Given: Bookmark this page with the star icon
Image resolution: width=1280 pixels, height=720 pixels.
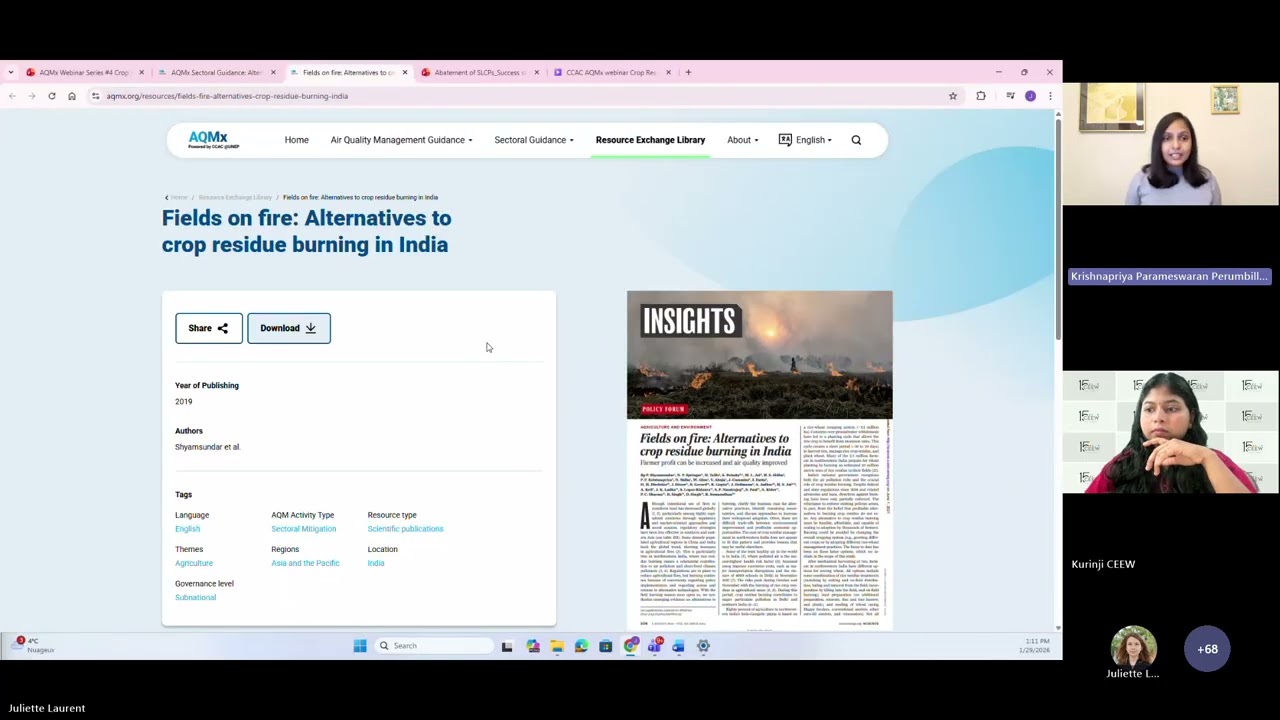Looking at the screenshot, I should [x=953, y=96].
